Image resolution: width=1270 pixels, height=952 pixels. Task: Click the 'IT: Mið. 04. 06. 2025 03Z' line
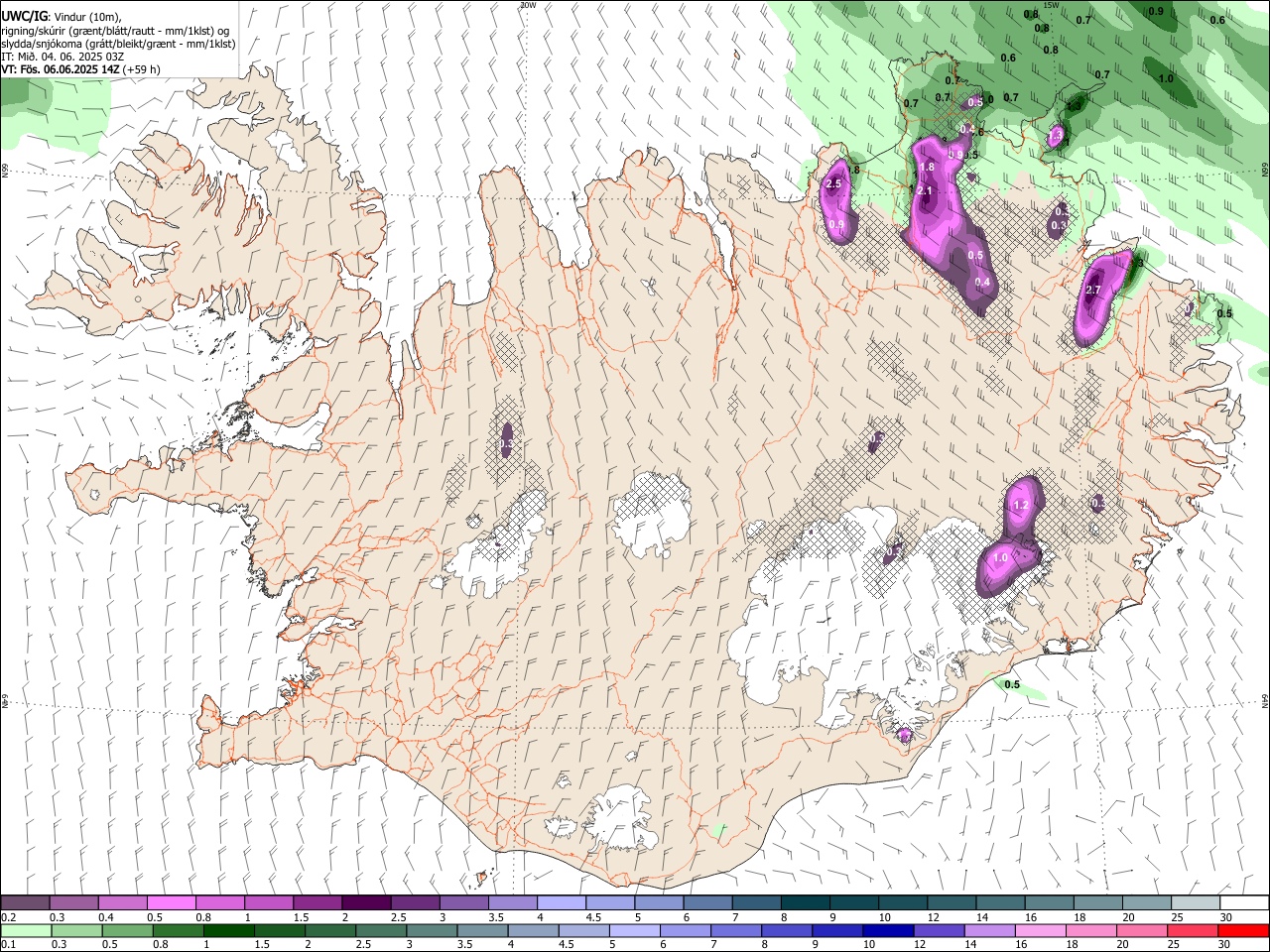(x=63, y=57)
